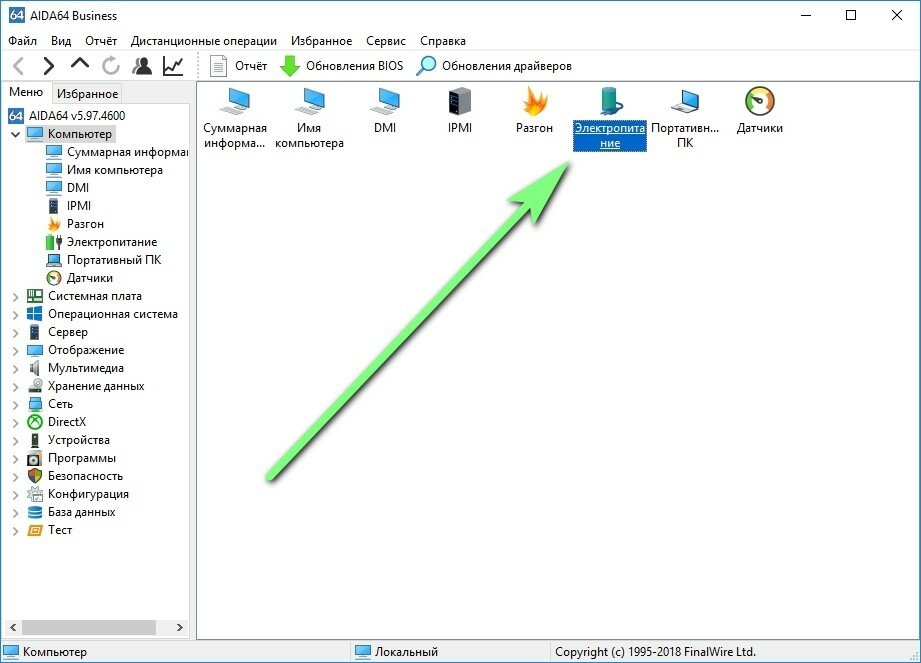
Task: Click the tree scrollbar right arrow
Action: [x=180, y=627]
